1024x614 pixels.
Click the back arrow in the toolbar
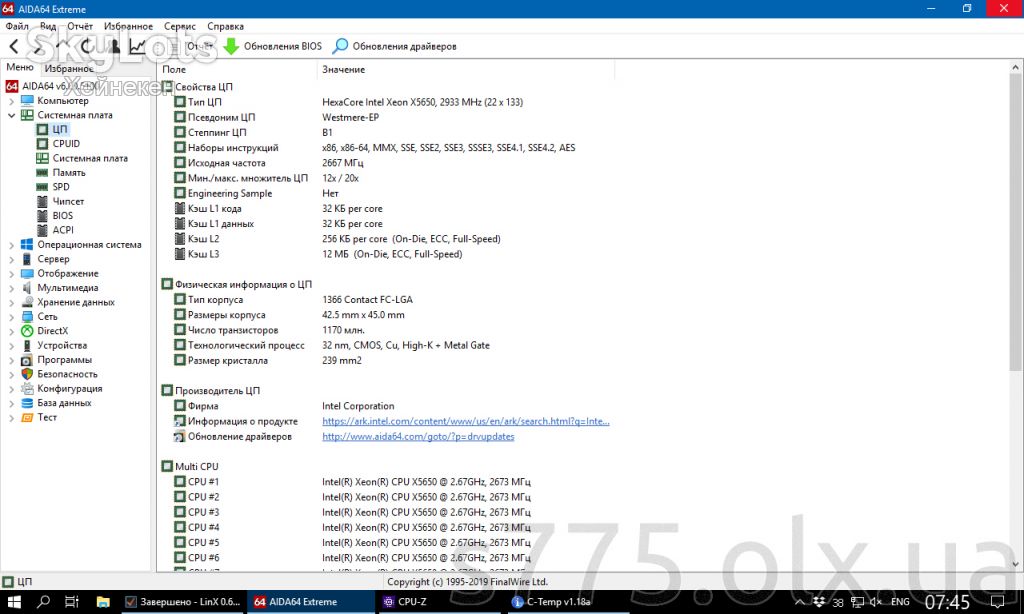(x=14, y=46)
